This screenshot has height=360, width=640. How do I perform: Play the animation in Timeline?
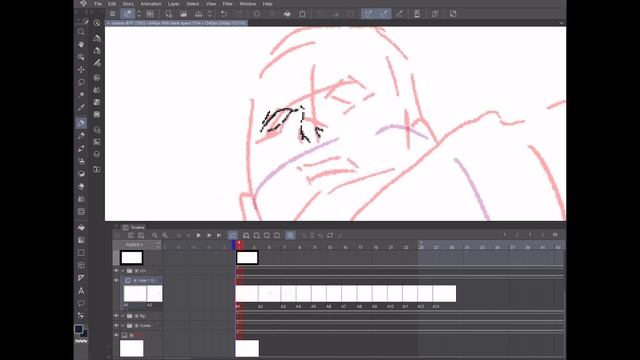click(x=198, y=236)
